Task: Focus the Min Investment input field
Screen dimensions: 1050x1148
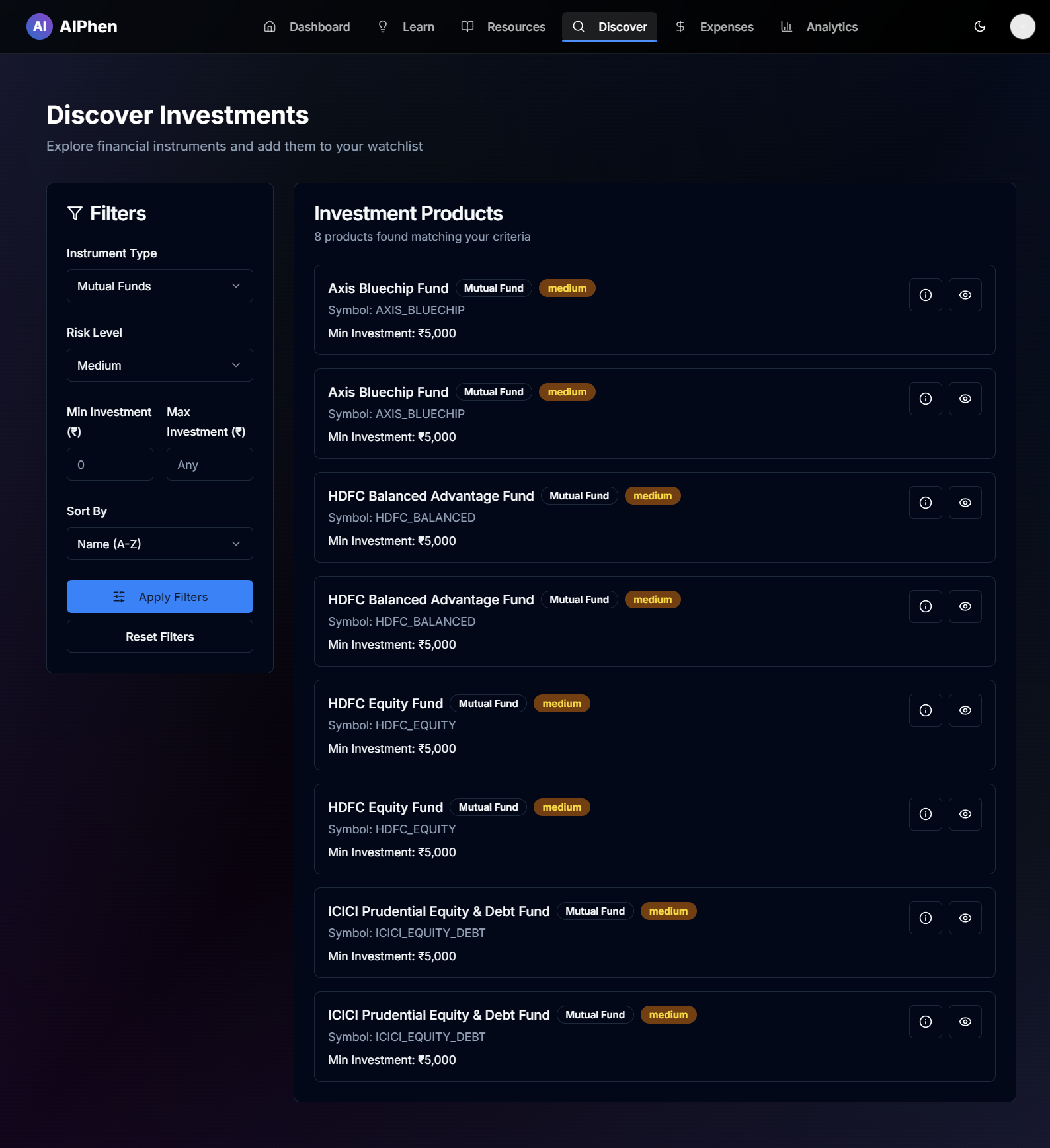Action: (x=110, y=464)
